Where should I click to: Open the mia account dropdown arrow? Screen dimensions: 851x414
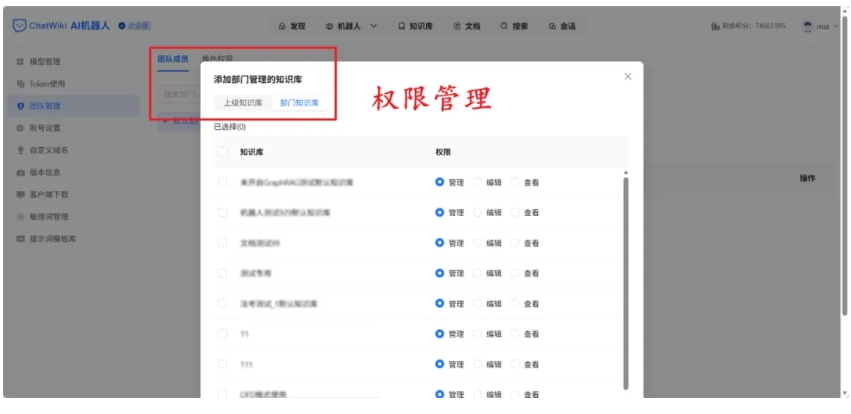[836, 26]
